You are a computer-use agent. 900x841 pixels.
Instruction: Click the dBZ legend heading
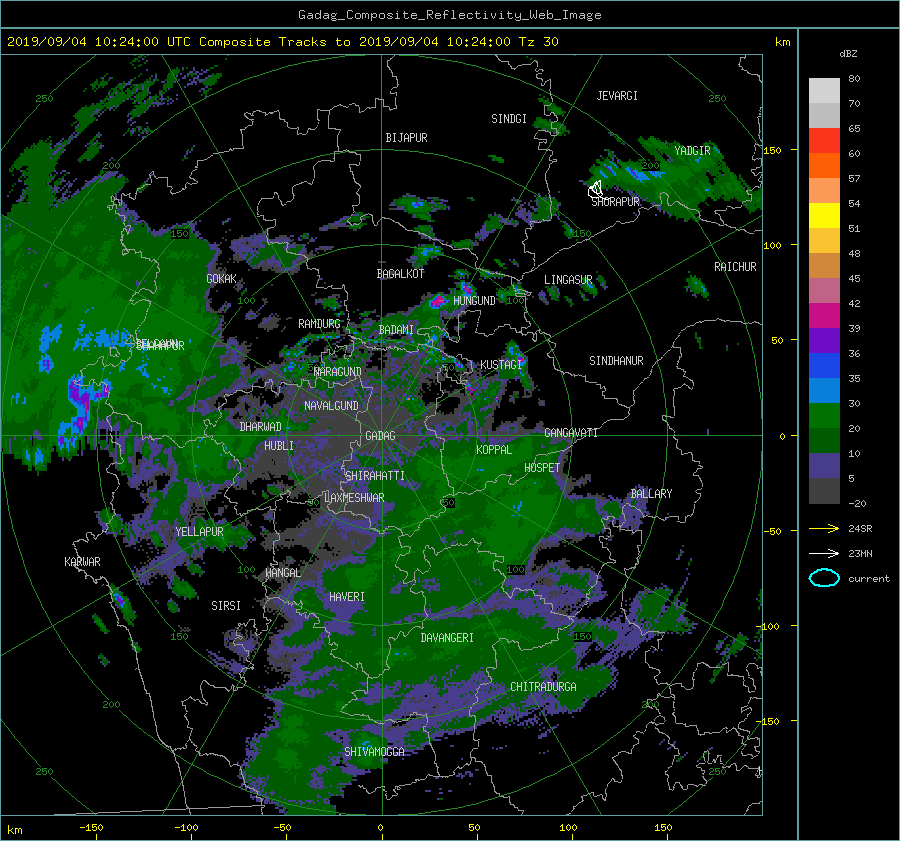[x=848, y=54]
